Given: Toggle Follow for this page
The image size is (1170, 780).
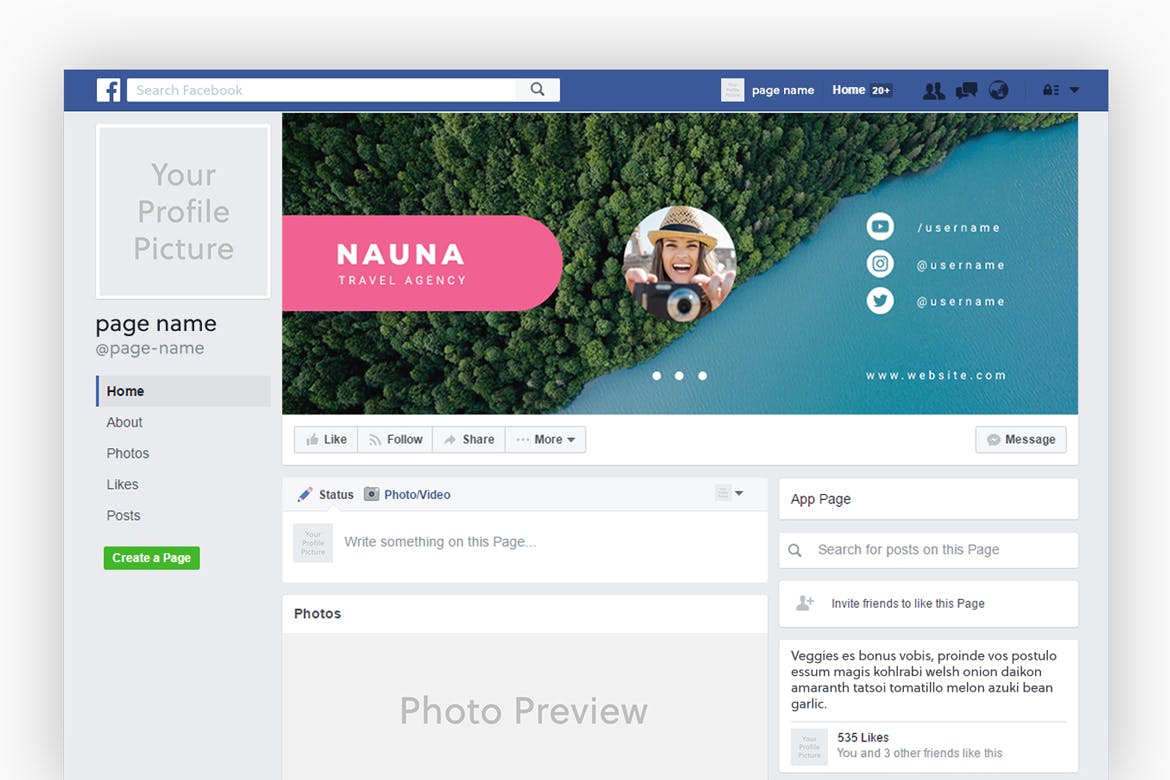Looking at the screenshot, I should [x=395, y=439].
